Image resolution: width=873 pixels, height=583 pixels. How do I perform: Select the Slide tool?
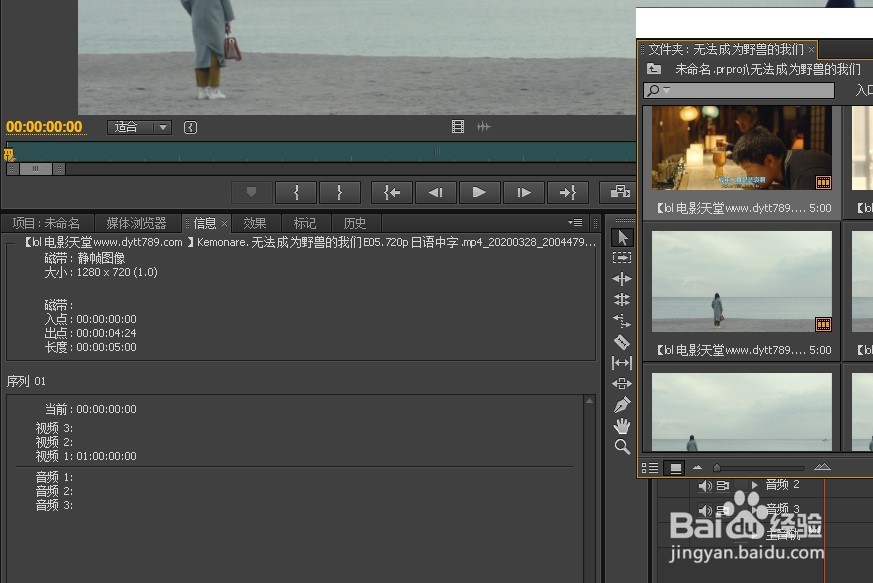[x=622, y=384]
